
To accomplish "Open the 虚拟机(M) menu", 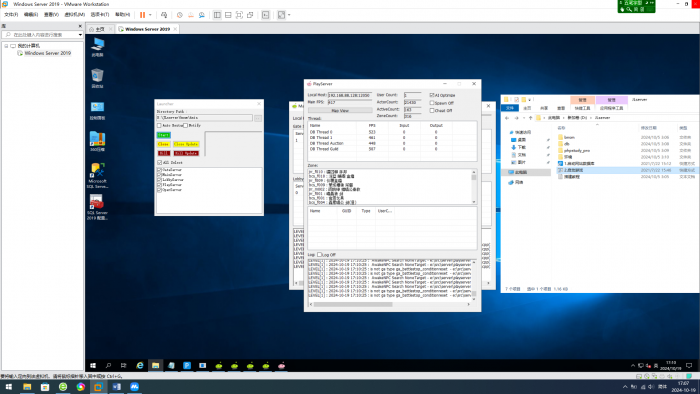I will 75,15.
